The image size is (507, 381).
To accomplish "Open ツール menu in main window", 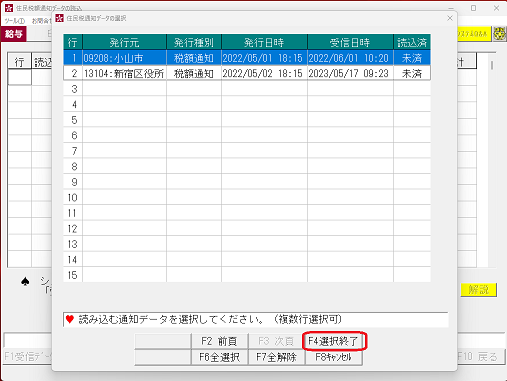I will pos(15,21).
